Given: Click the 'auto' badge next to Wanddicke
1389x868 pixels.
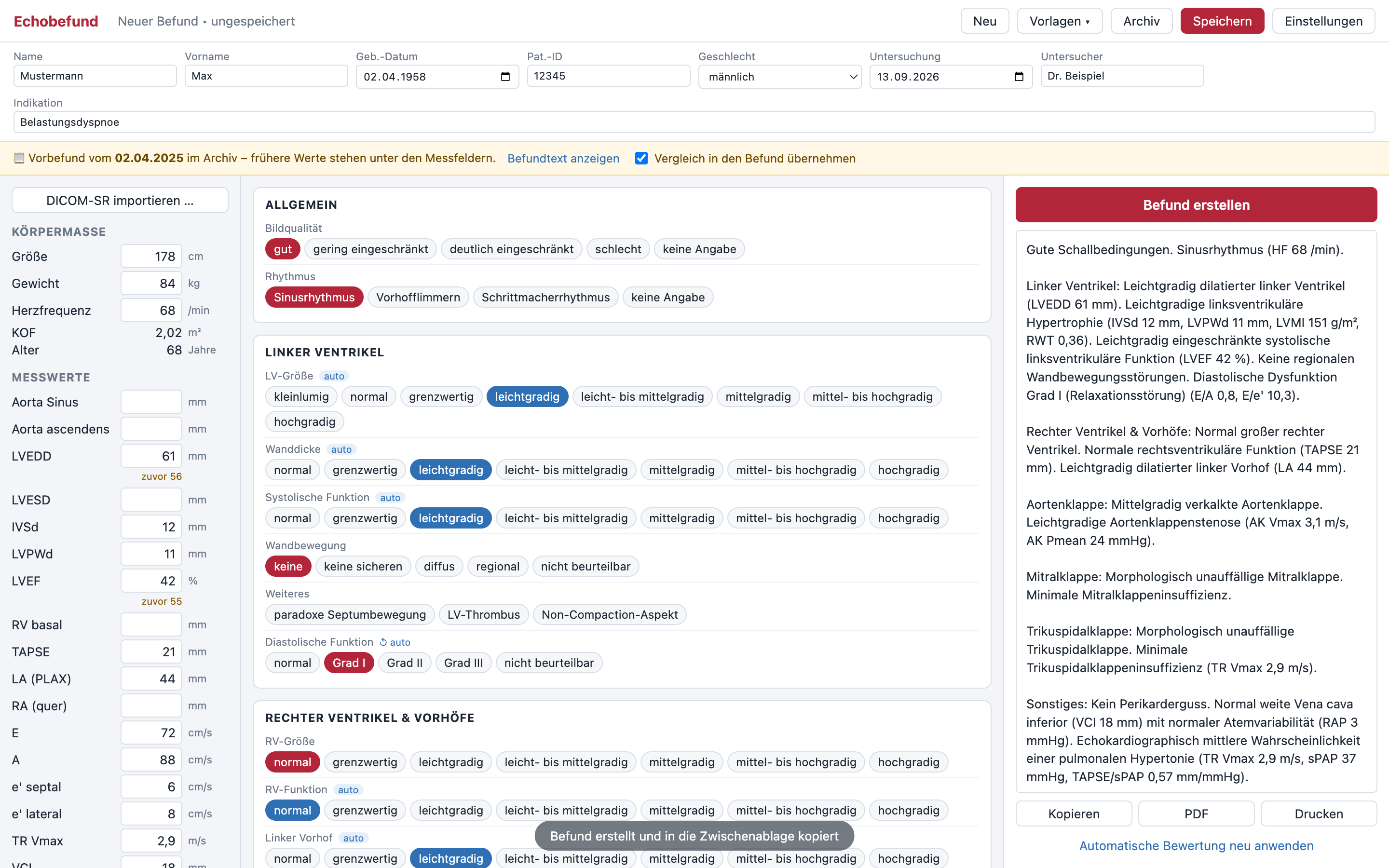Looking at the screenshot, I should click(341, 449).
